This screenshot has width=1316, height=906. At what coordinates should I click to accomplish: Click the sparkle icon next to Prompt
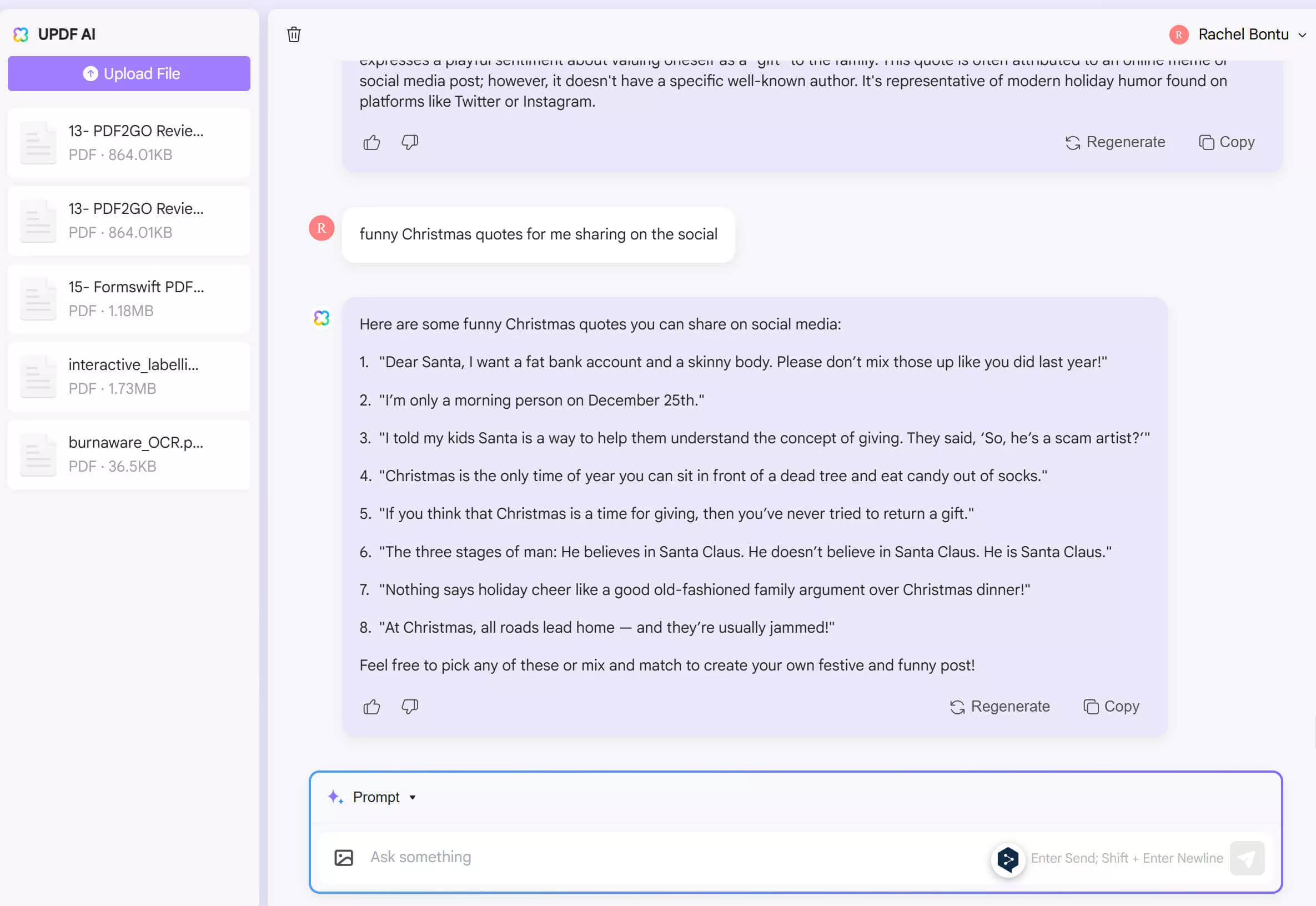tap(335, 797)
